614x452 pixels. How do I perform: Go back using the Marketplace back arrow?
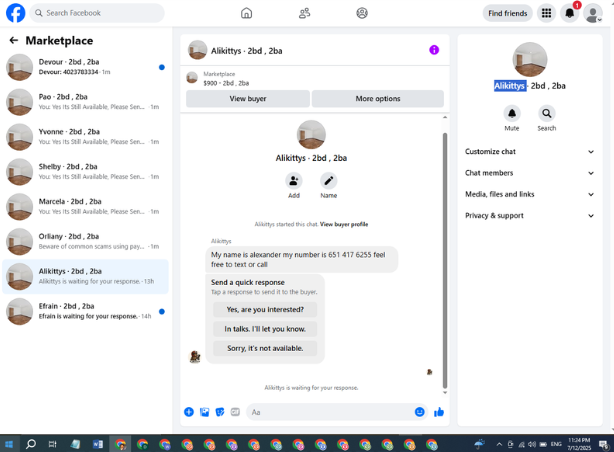tap(14, 40)
